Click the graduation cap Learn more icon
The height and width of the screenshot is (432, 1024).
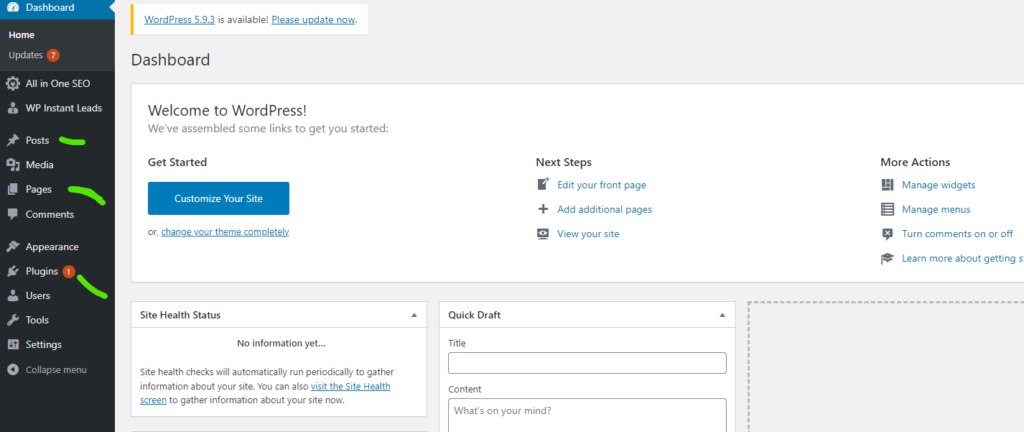pyautogui.click(x=887, y=258)
